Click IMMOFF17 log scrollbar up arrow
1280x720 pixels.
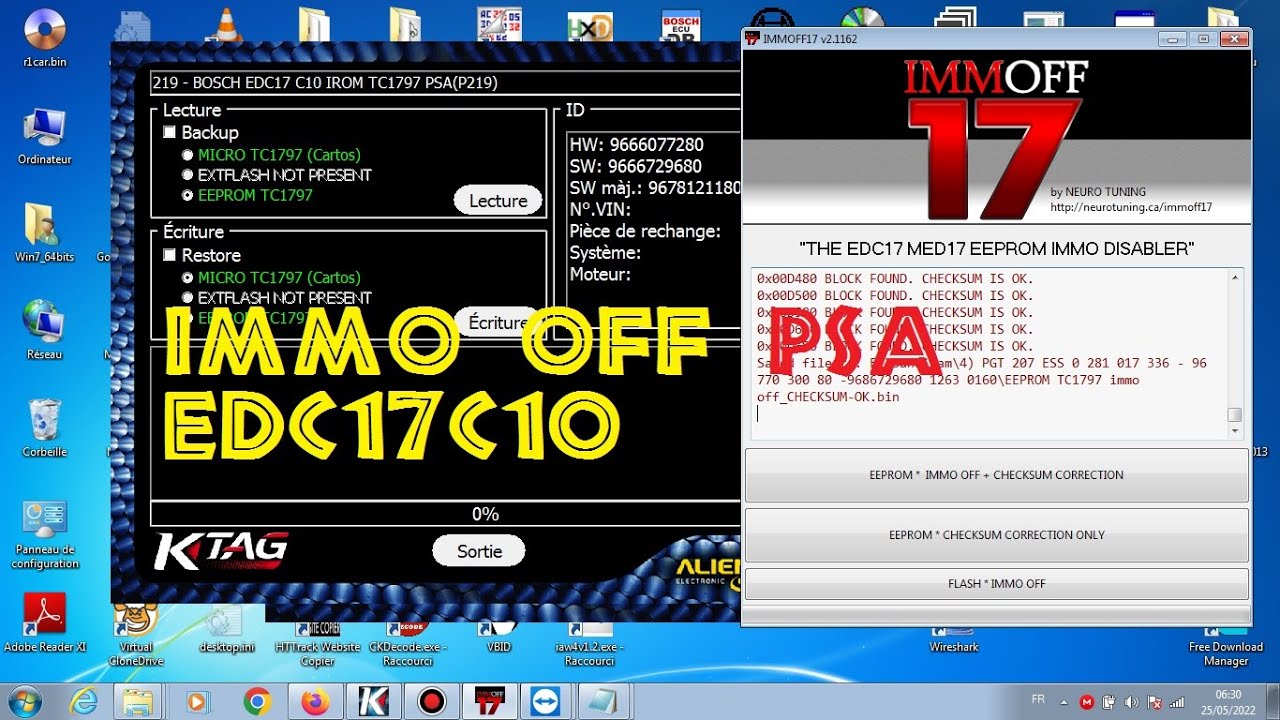pyautogui.click(x=1235, y=277)
